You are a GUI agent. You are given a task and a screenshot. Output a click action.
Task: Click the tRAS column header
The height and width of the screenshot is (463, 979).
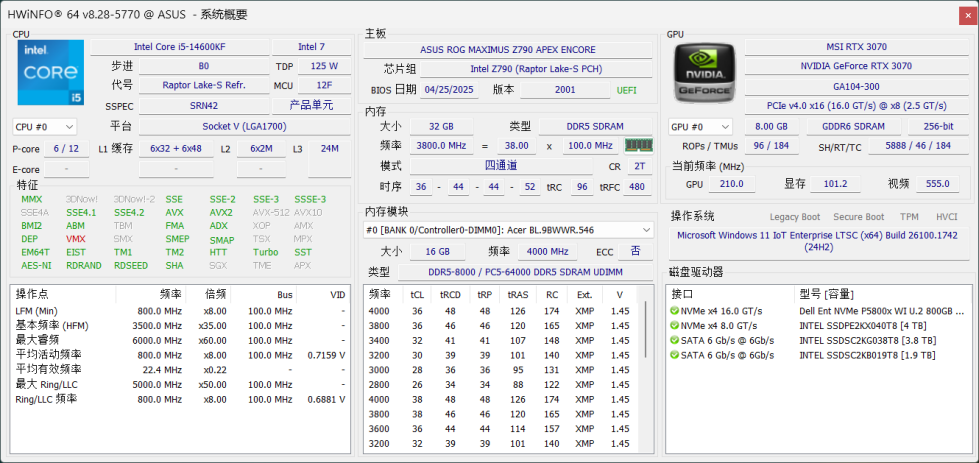click(518, 295)
